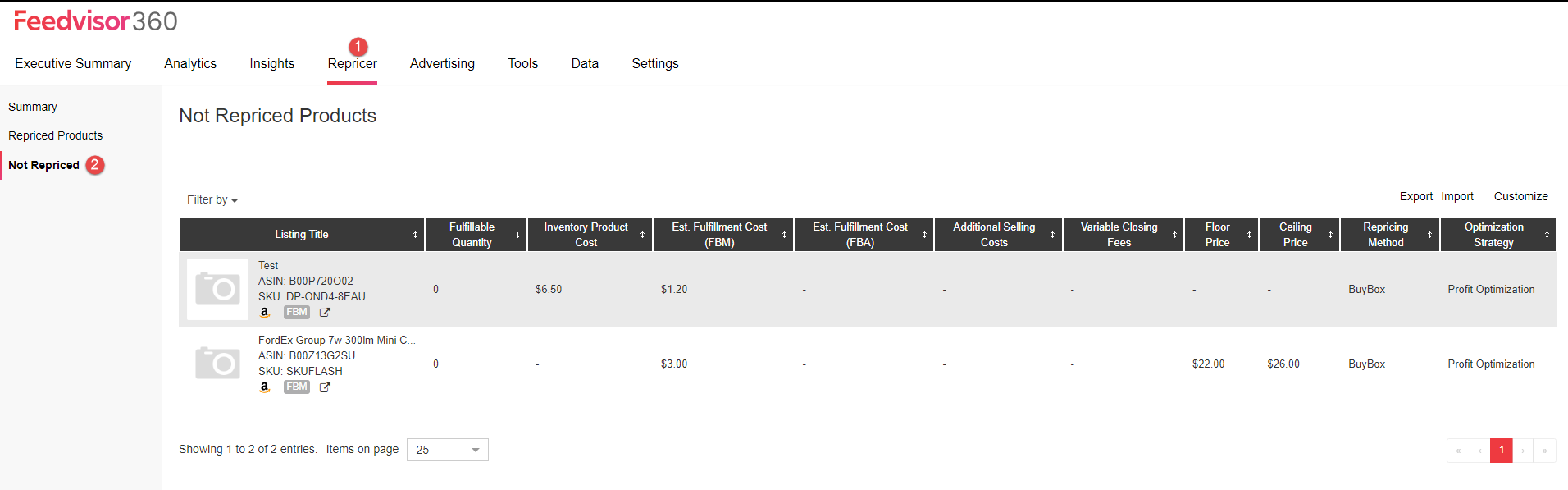This screenshot has height=490, width=1568.
Task: Click SKU DP-OND4-8EAU text
Action: coord(312,296)
